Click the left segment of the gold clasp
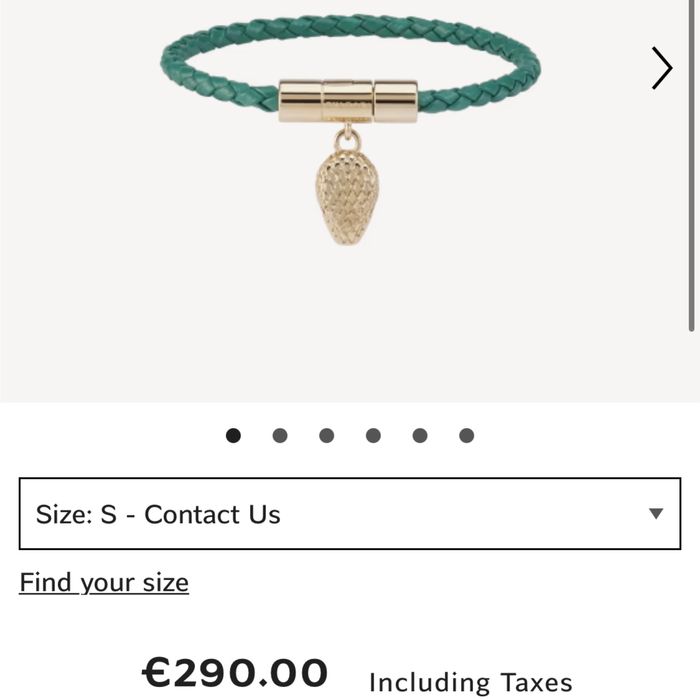 (300, 101)
